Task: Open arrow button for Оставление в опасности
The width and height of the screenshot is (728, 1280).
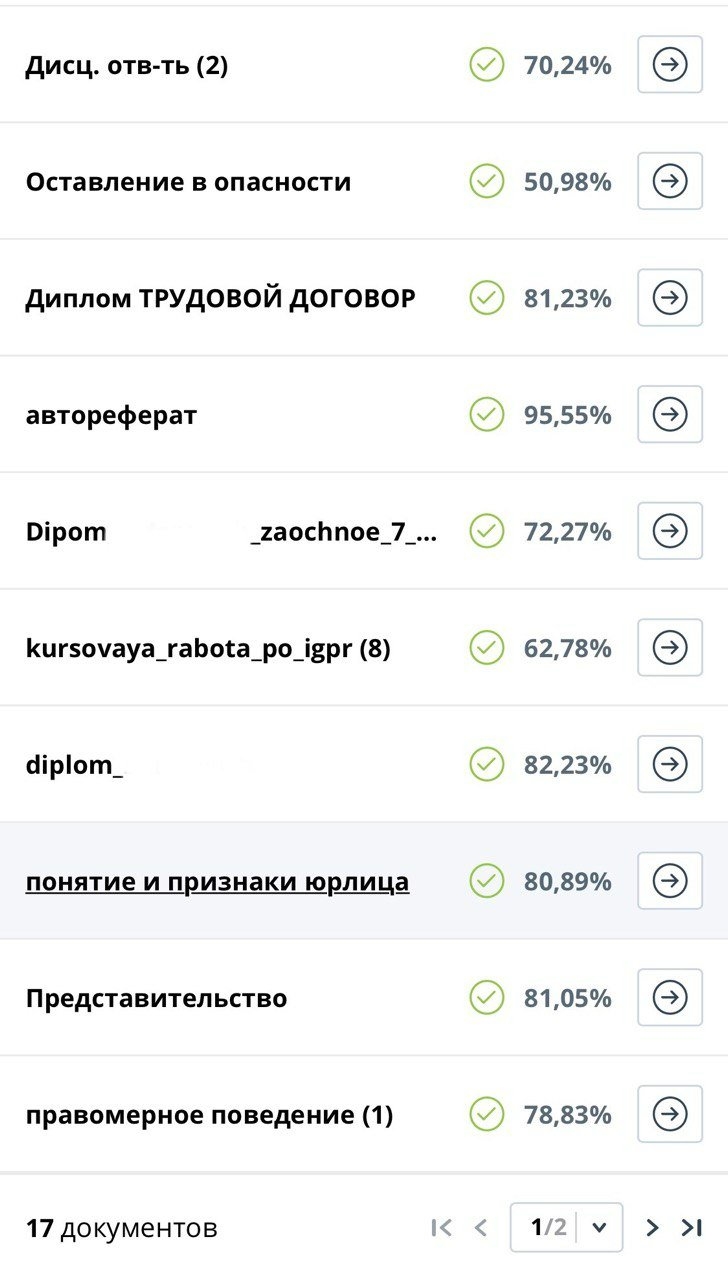Action: point(670,181)
